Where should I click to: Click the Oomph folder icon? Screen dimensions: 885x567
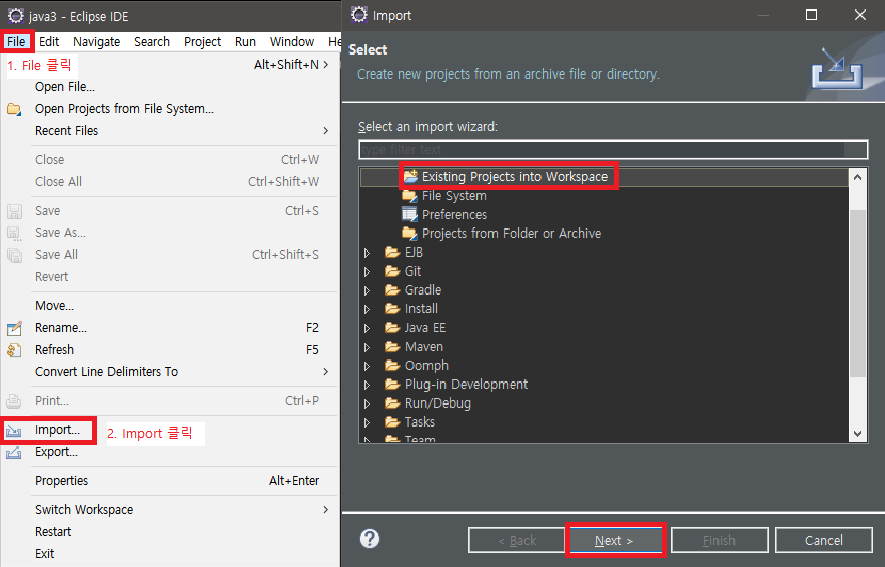[392, 366]
